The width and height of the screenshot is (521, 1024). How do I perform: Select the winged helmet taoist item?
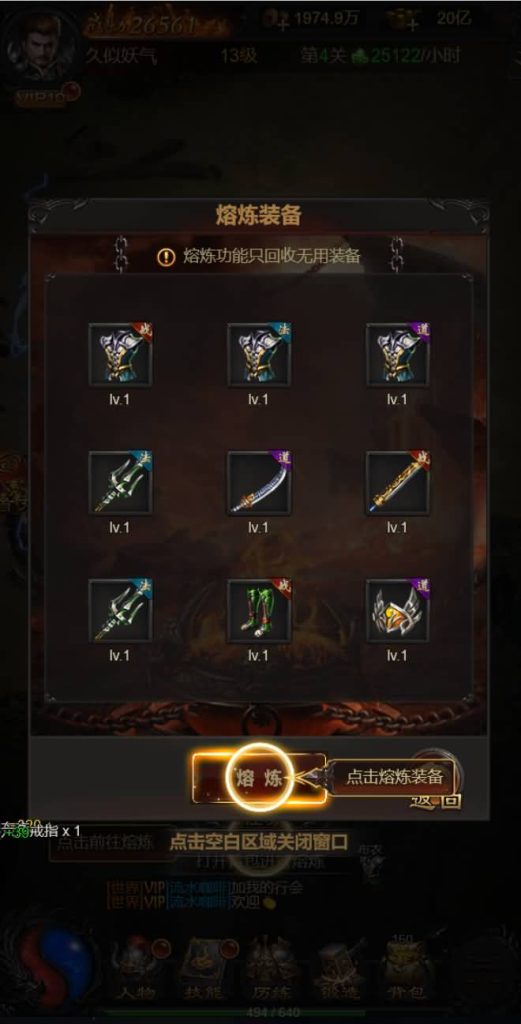coord(398,611)
